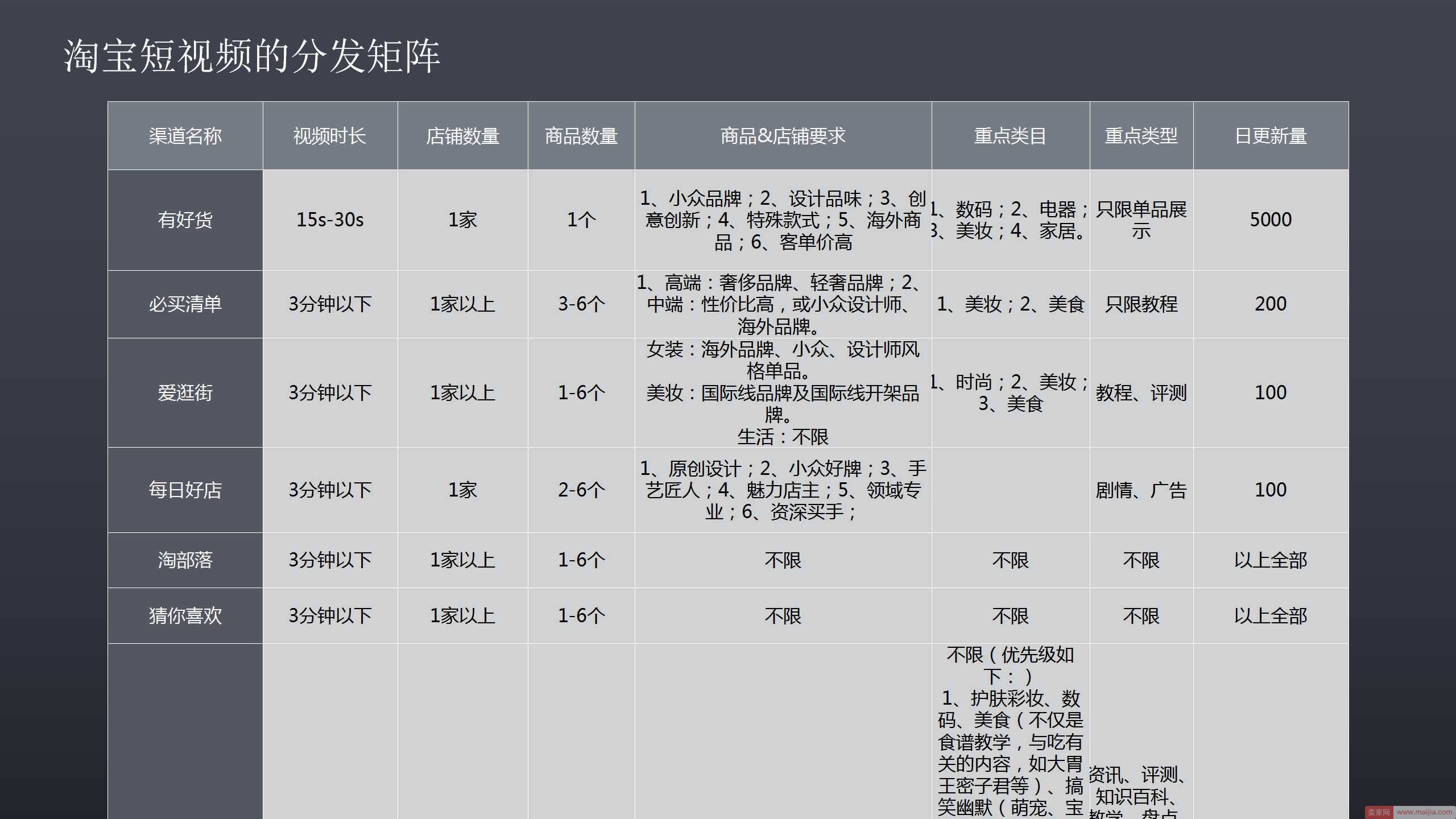Click the 剧情、广告 type cell

pos(1141,490)
